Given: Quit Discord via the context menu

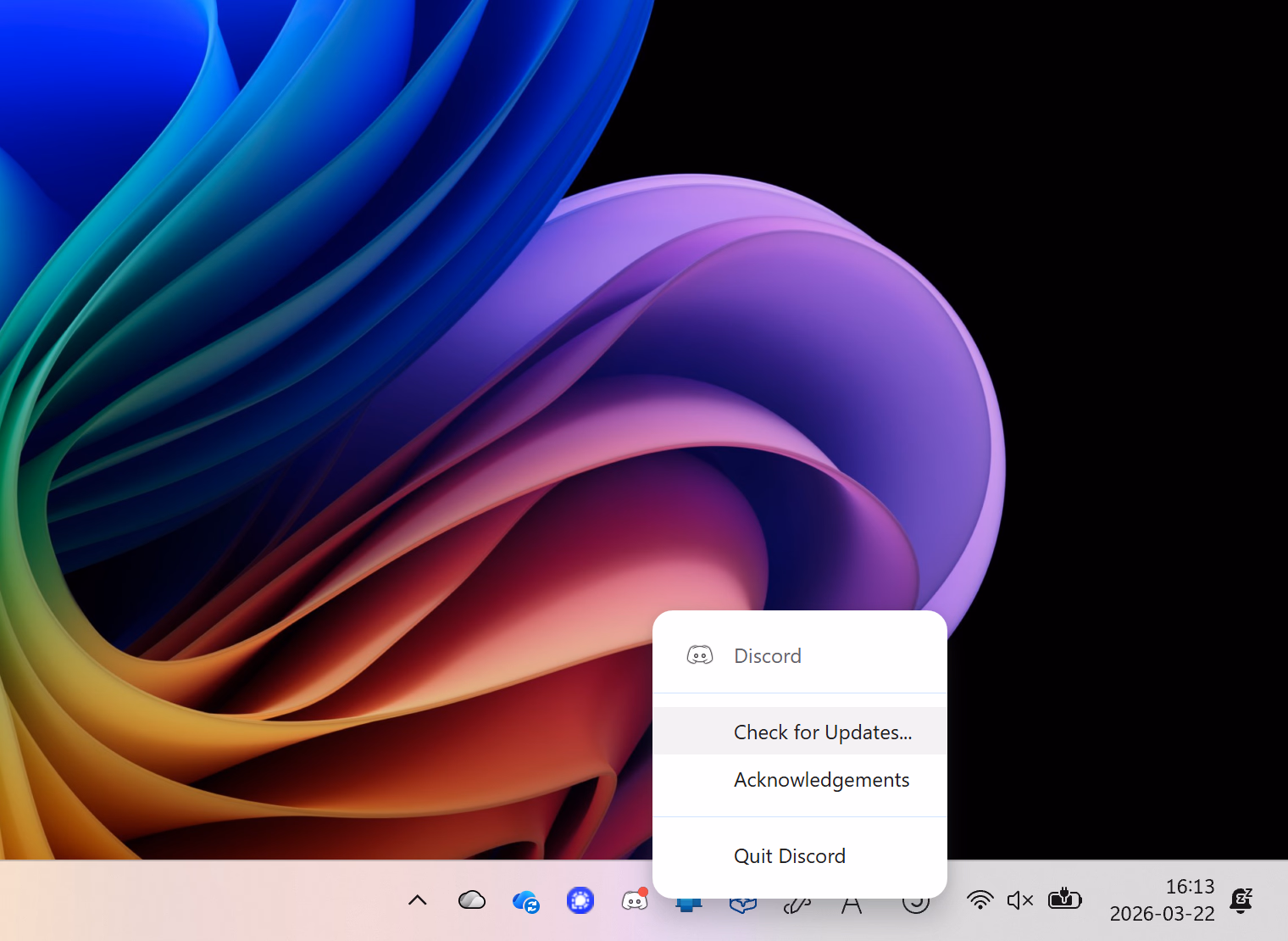Looking at the screenshot, I should (789, 855).
